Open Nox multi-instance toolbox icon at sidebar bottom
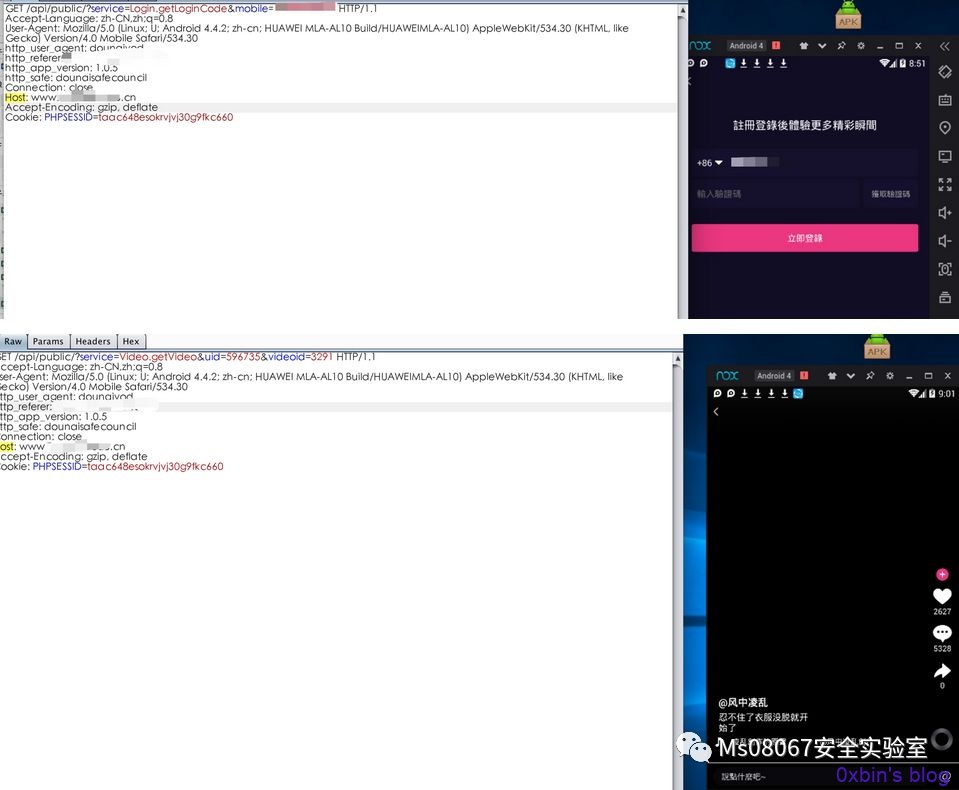Viewport: 959px width, 790px height. pos(945,297)
